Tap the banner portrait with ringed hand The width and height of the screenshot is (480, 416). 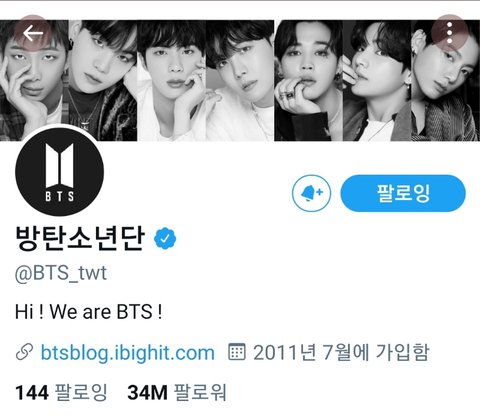309,80
